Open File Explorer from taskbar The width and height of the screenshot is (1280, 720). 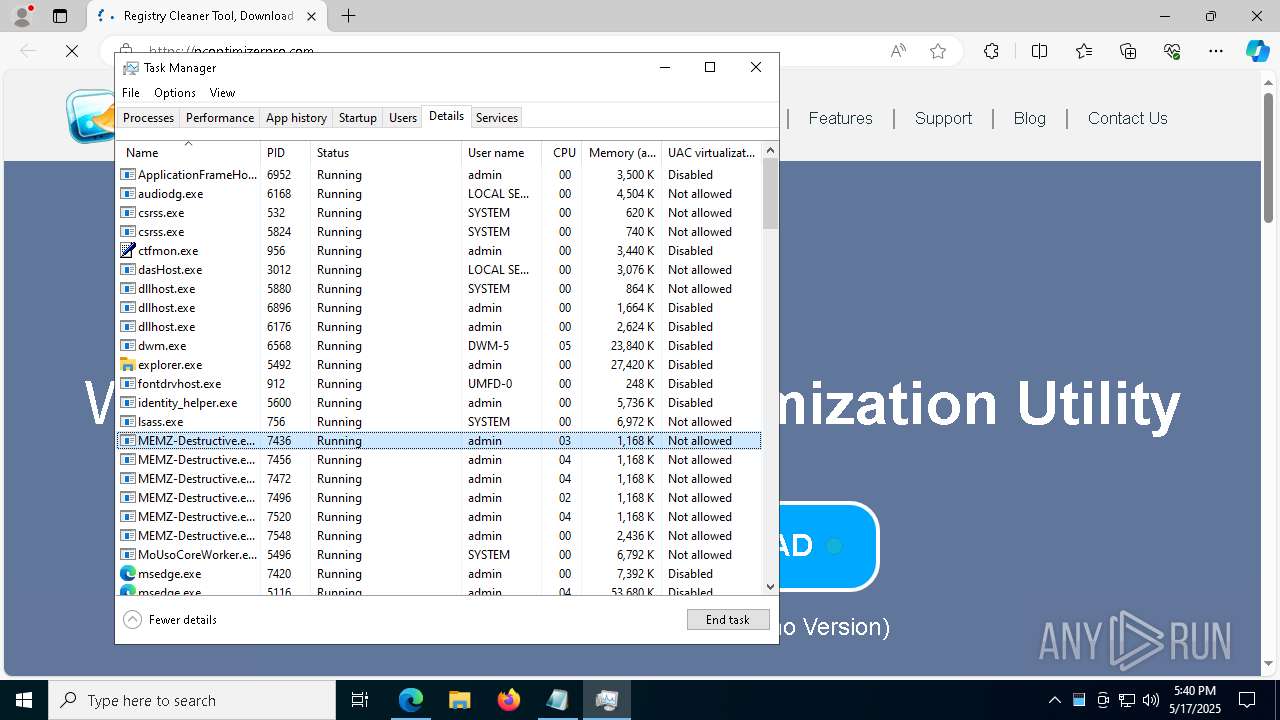pyautogui.click(x=459, y=700)
